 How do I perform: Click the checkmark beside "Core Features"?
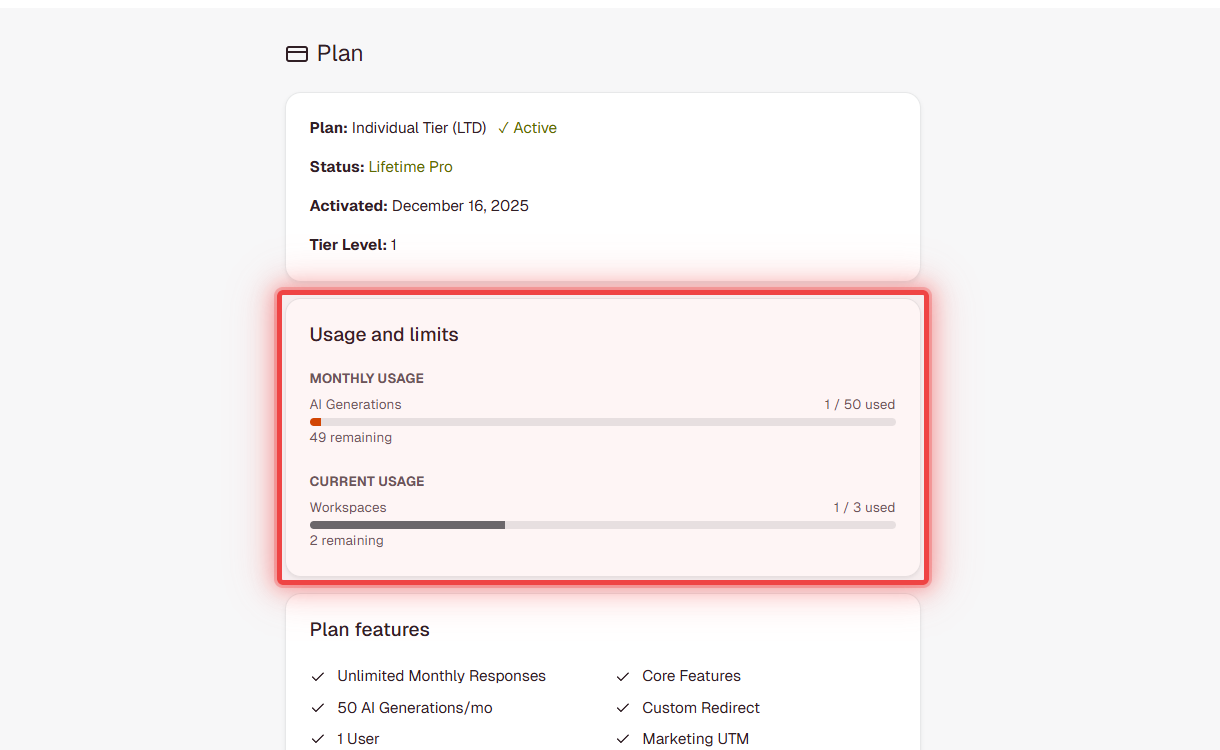[623, 676]
